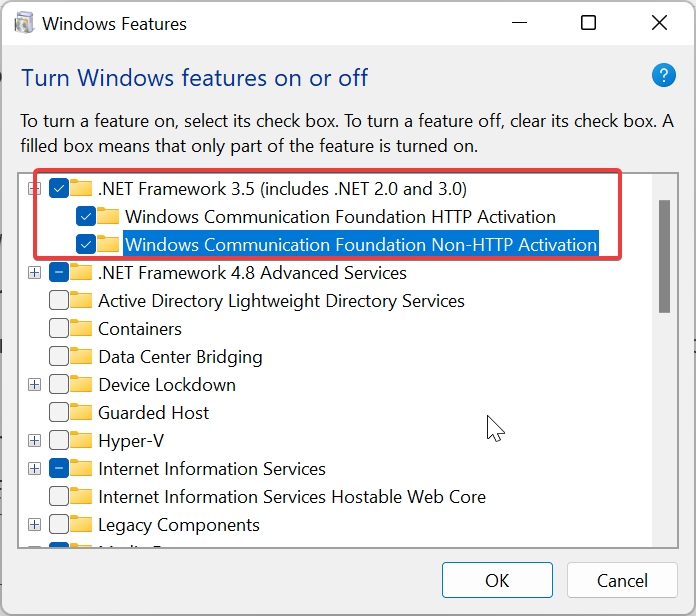Click the vertical scrollbar thumb
Viewport: 696px width, 616px height.
pos(664,256)
